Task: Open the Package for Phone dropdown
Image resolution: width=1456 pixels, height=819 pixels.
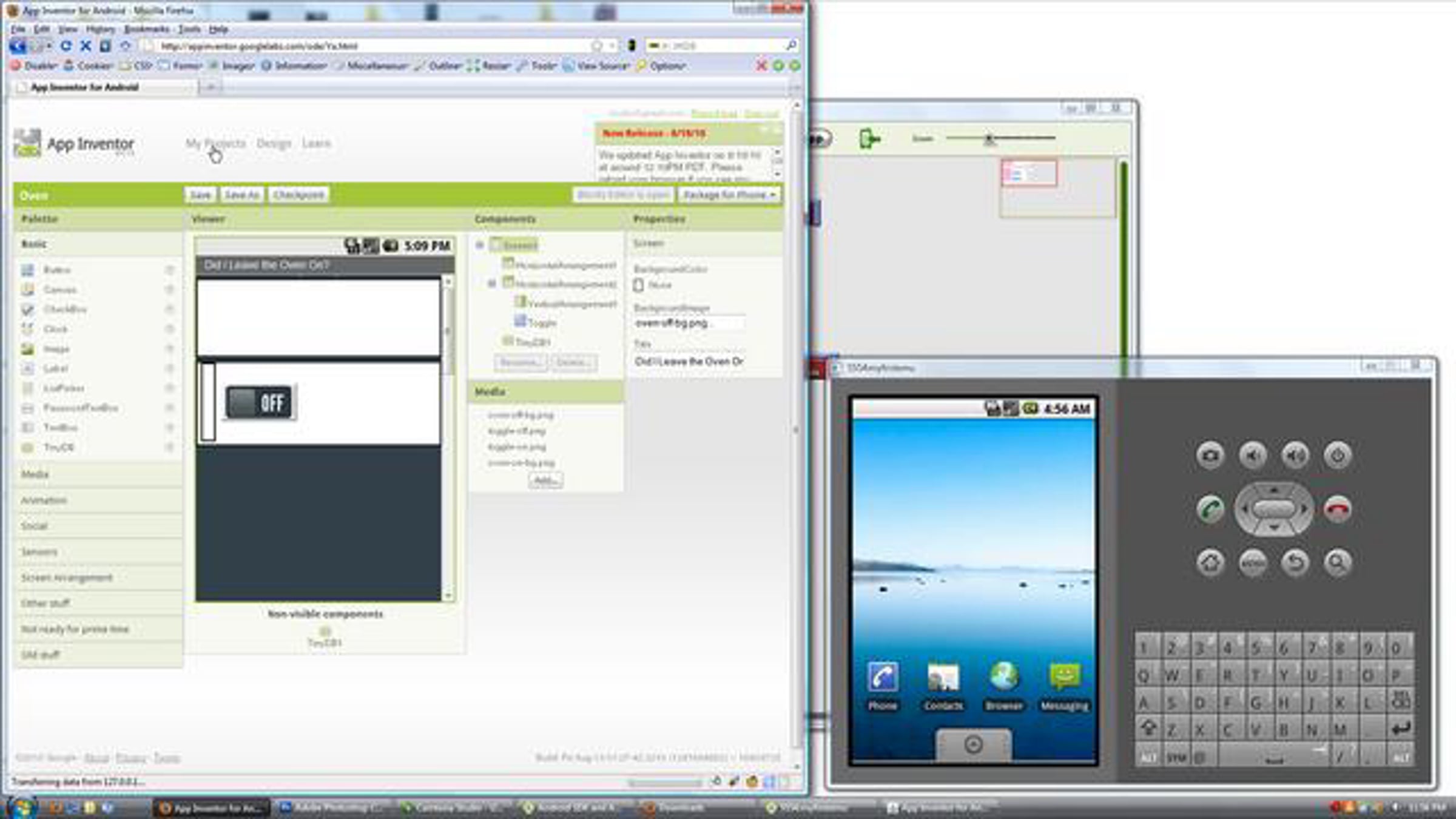Action: (x=729, y=195)
